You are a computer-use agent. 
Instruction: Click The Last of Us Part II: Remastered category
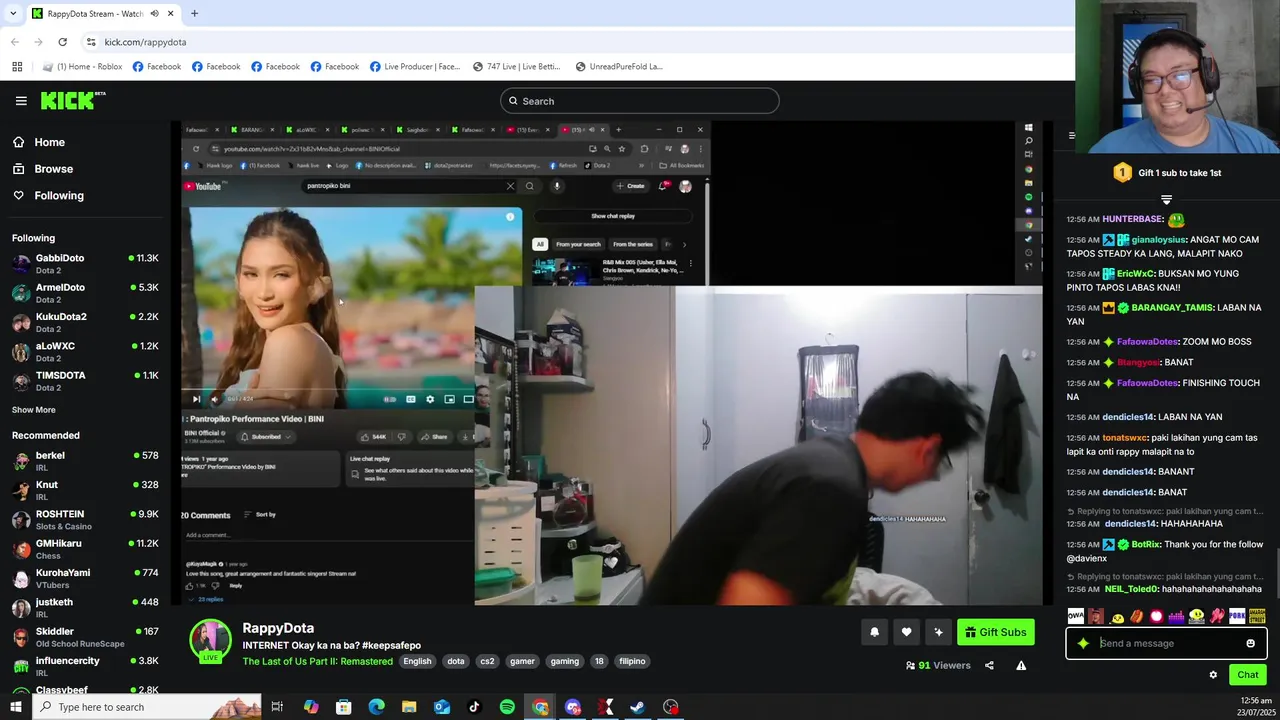pos(318,661)
